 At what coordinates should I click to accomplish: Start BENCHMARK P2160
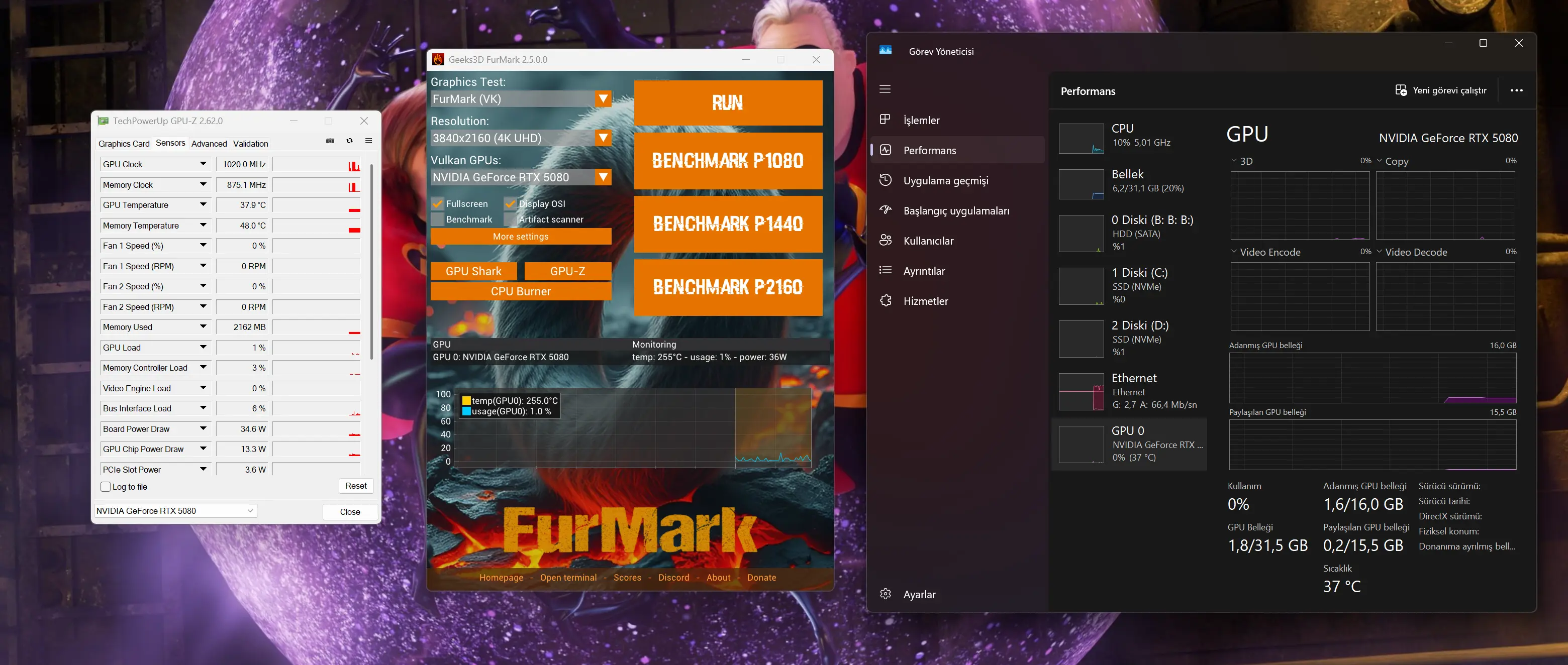click(x=728, y=287)
